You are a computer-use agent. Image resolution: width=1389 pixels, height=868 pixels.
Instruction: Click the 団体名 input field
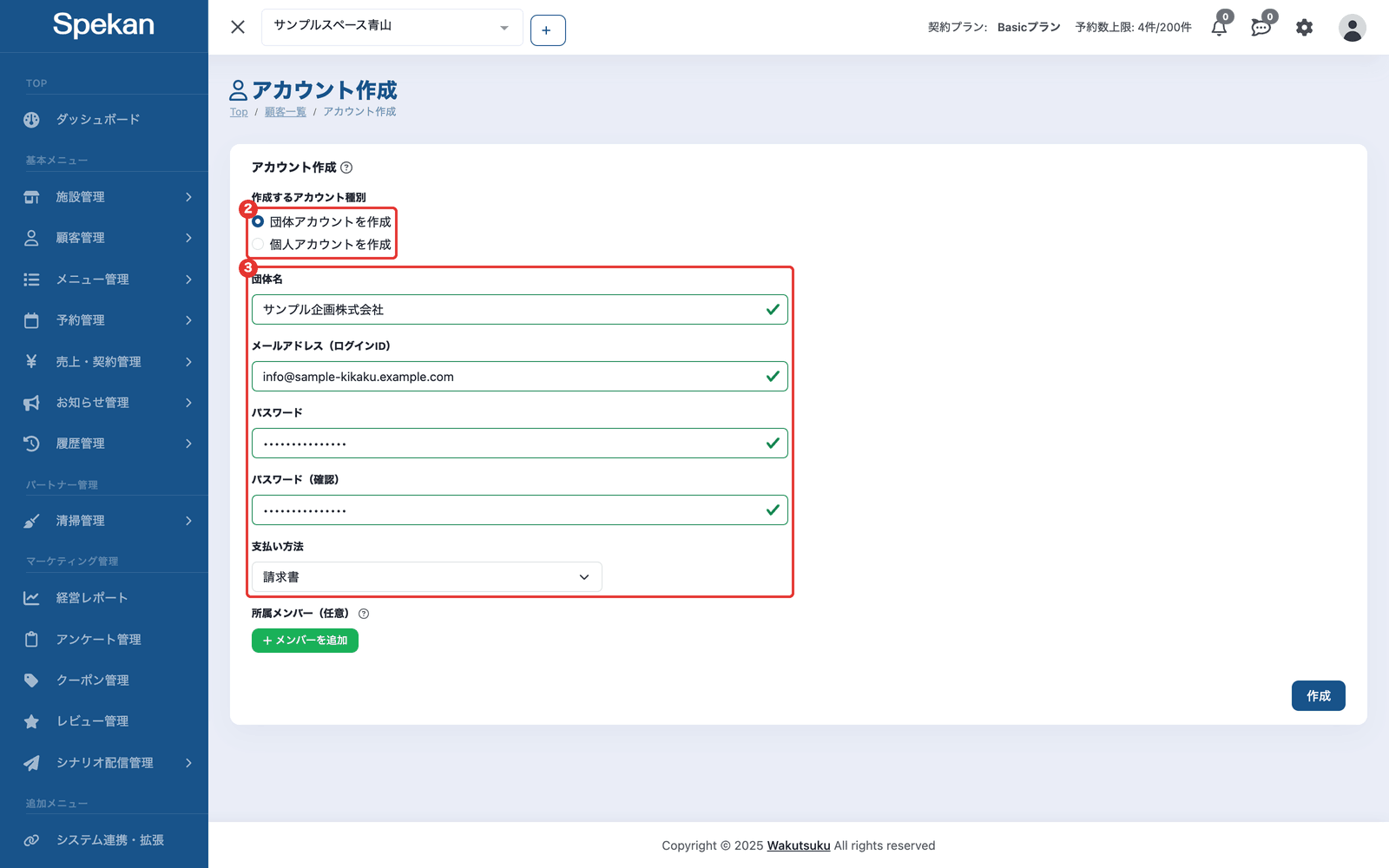coord(519,310)
